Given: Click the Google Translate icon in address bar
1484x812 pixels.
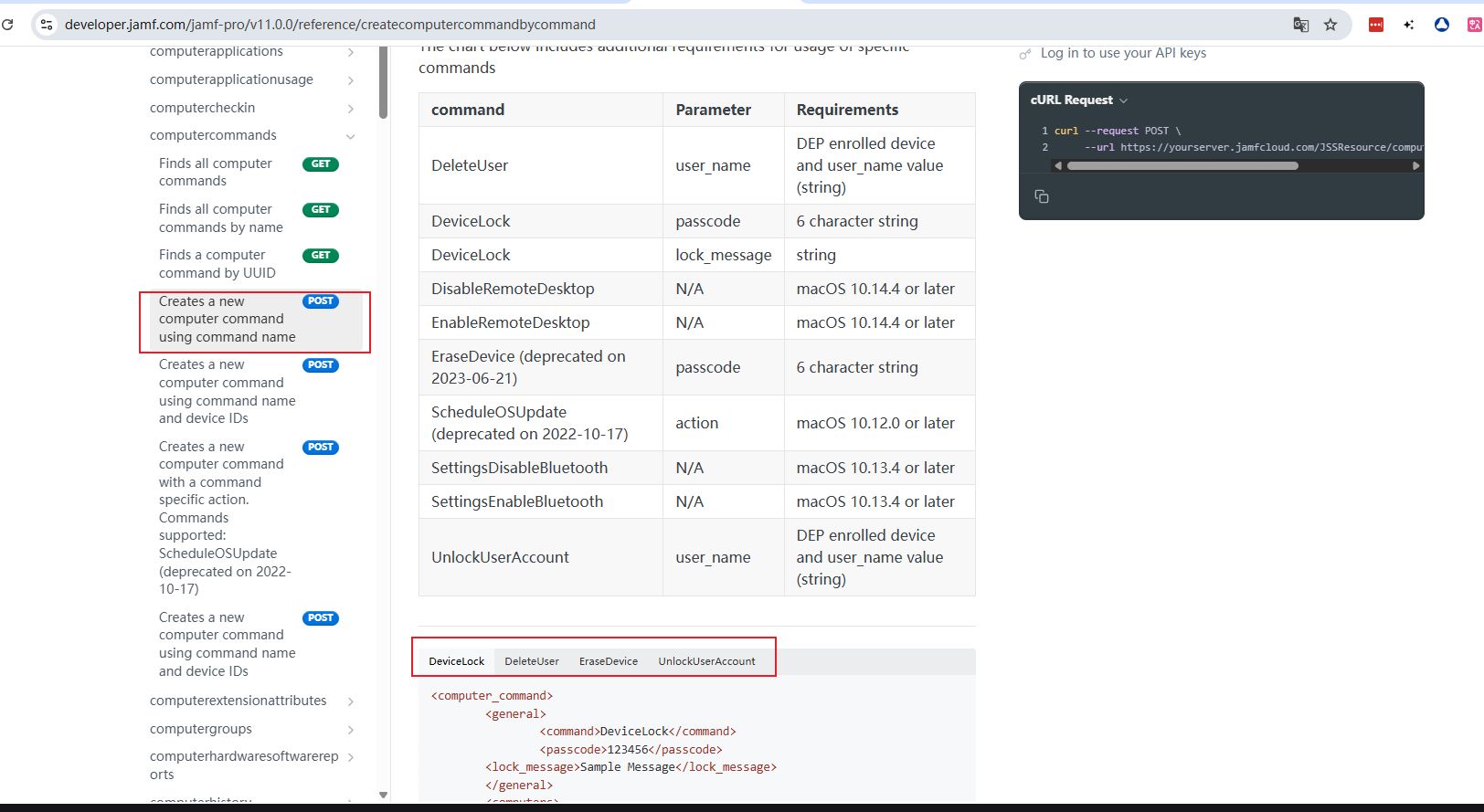Looking at the screenshot, I should coord(1300,25).
